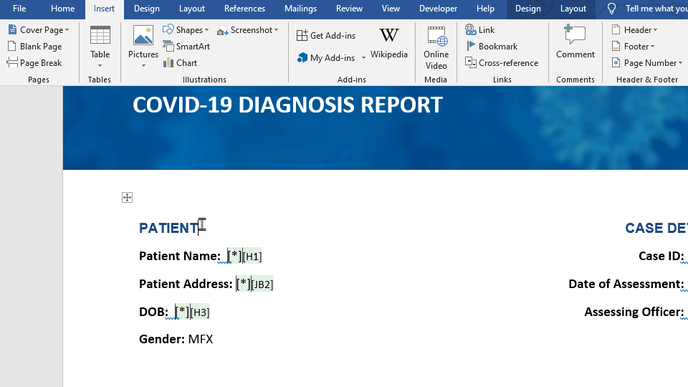Open the Screenshot menu
This screenshot has height=387, width=688.
point(248,30)
